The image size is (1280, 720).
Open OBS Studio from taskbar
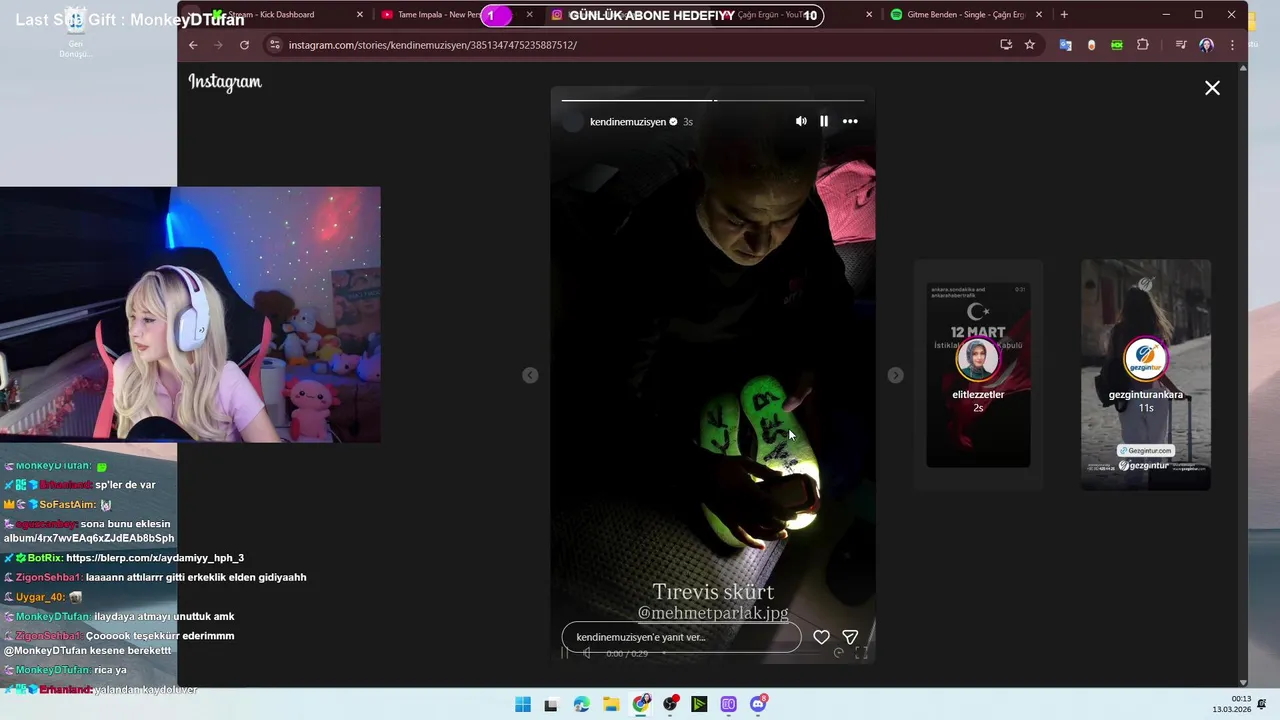[x=670, y=705]
